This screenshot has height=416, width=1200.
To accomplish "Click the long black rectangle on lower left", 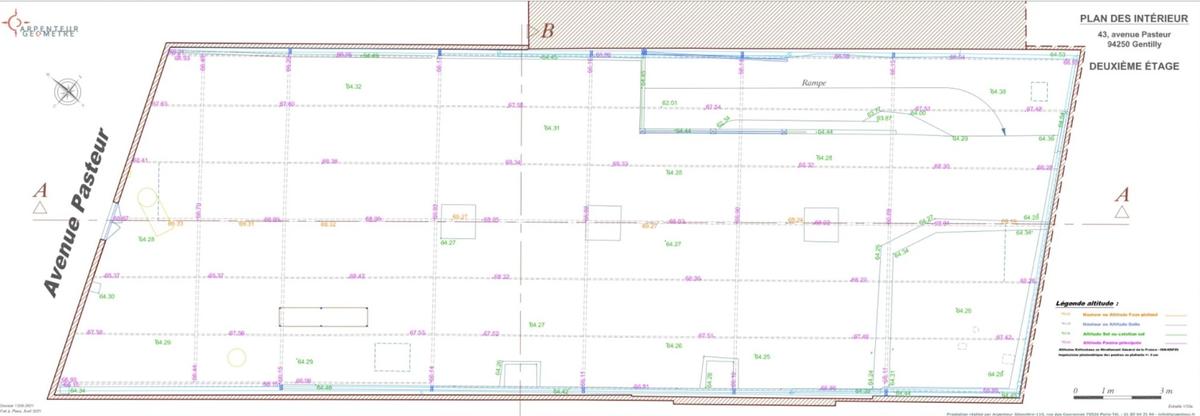I will [x=324, y=317].
